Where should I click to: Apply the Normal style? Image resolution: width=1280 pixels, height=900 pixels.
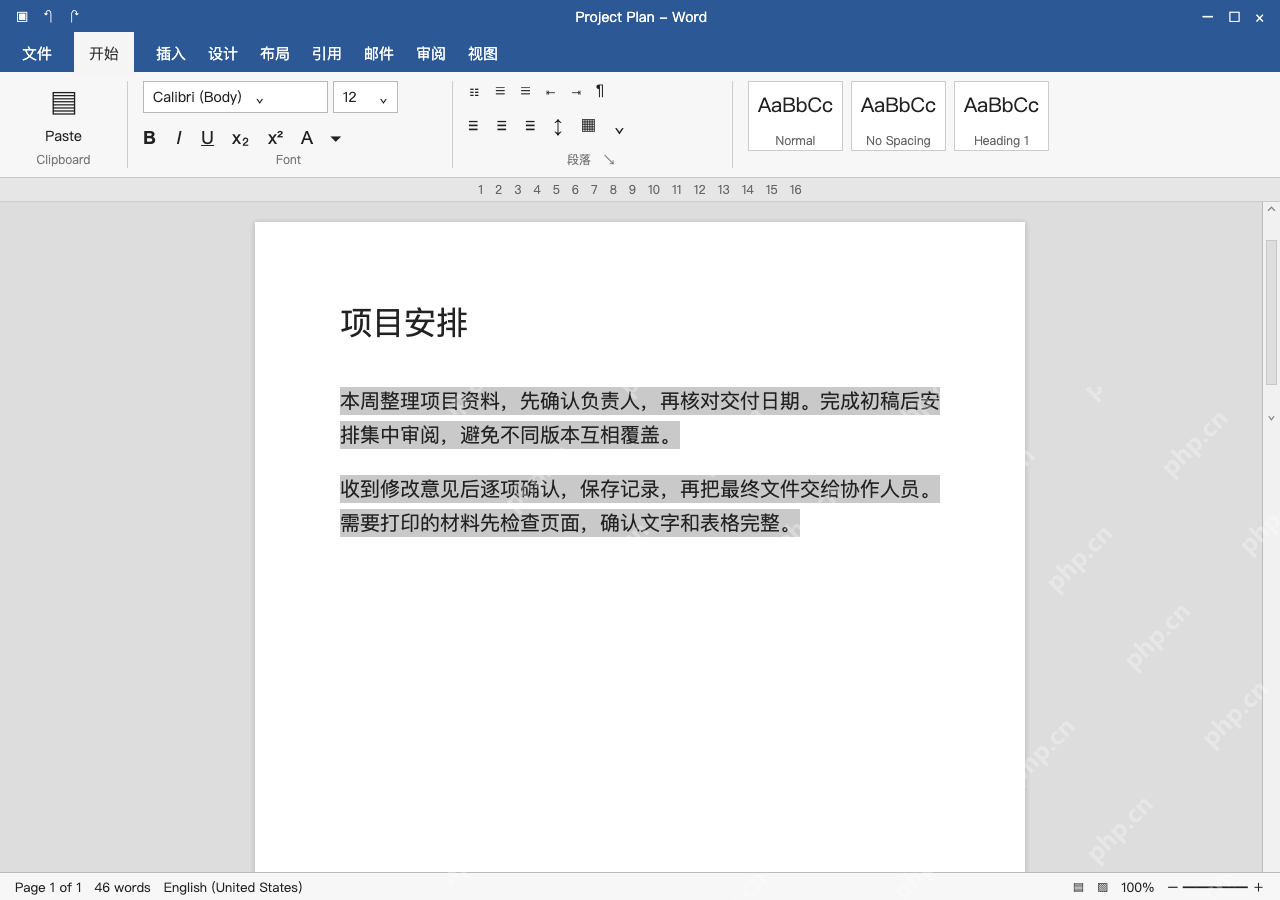click(795, 116)
